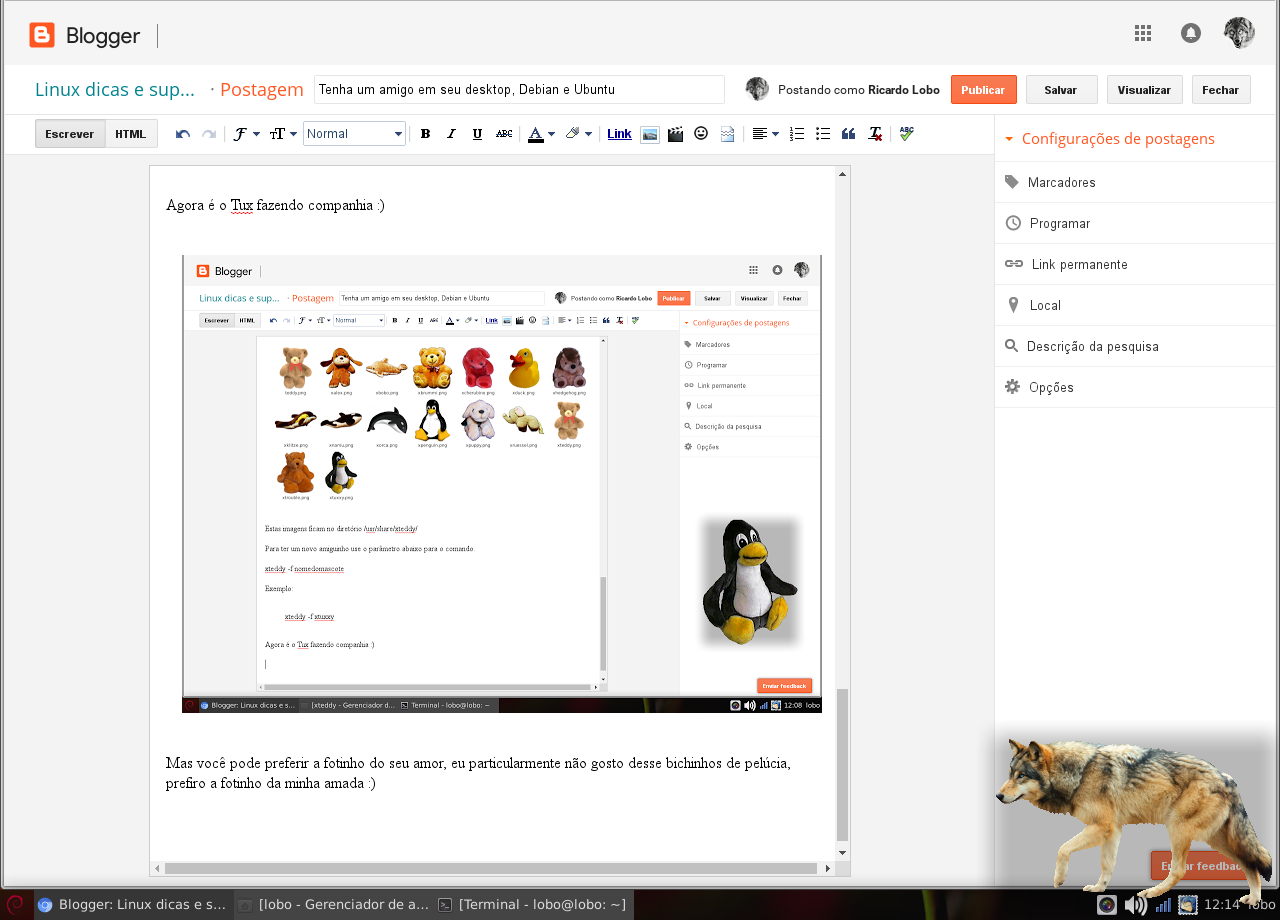
Task: Open the font family dropdown
Action: tap(246, 134)
